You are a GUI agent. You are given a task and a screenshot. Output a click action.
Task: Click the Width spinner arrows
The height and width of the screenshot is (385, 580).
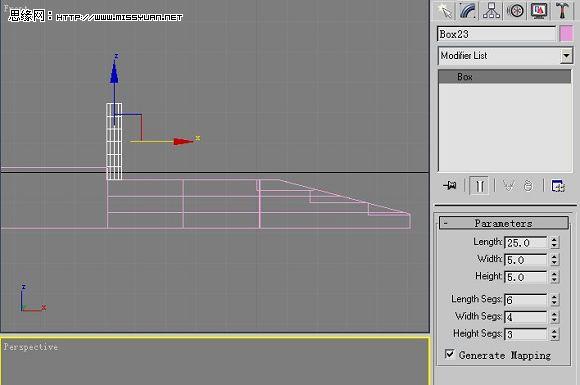click(554, 260)
